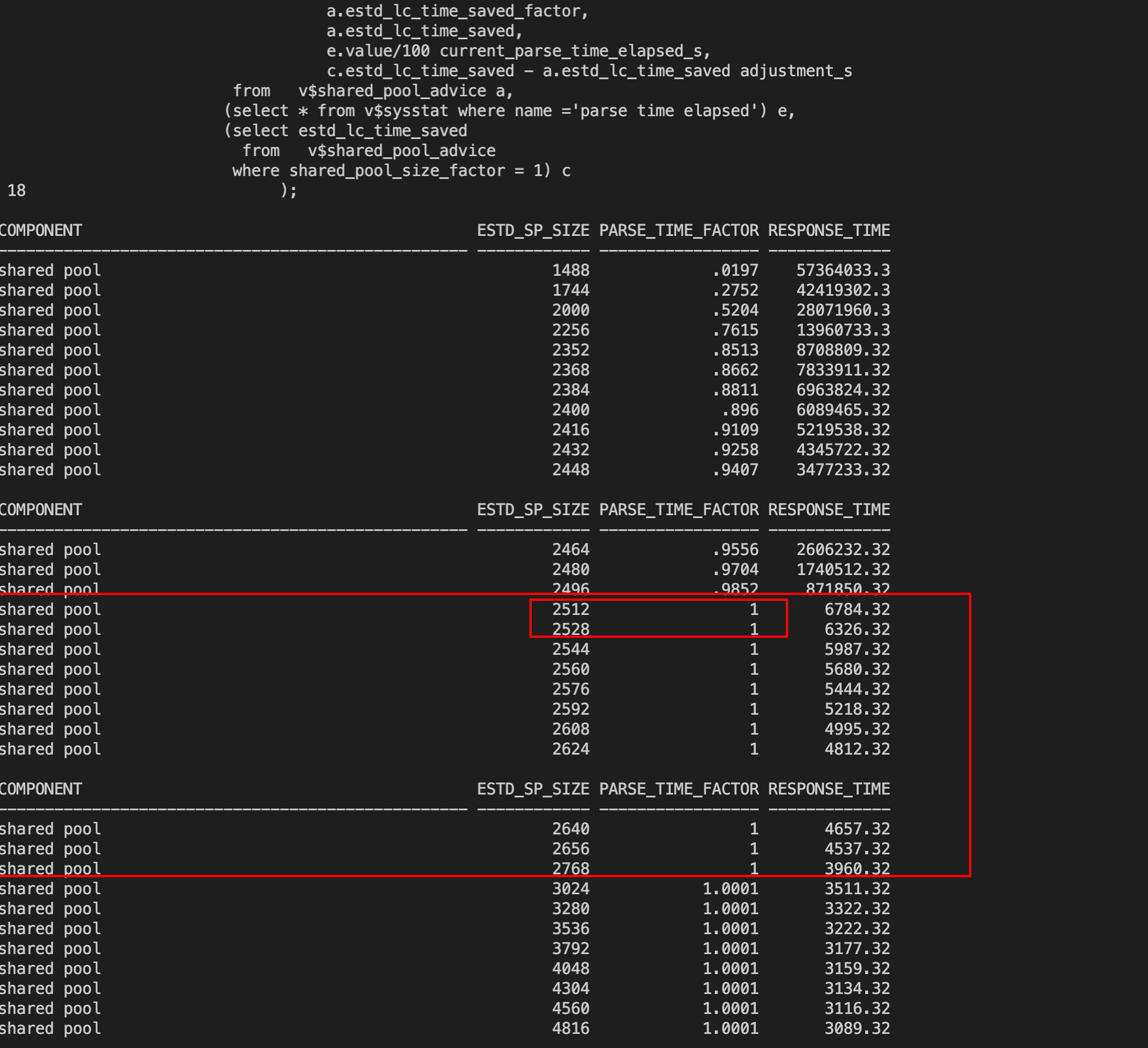This screenshot has width=1148, height=1048.
Task: Click ESTD_SP_SIZE value 4560
Action: tap(570, 1008)
